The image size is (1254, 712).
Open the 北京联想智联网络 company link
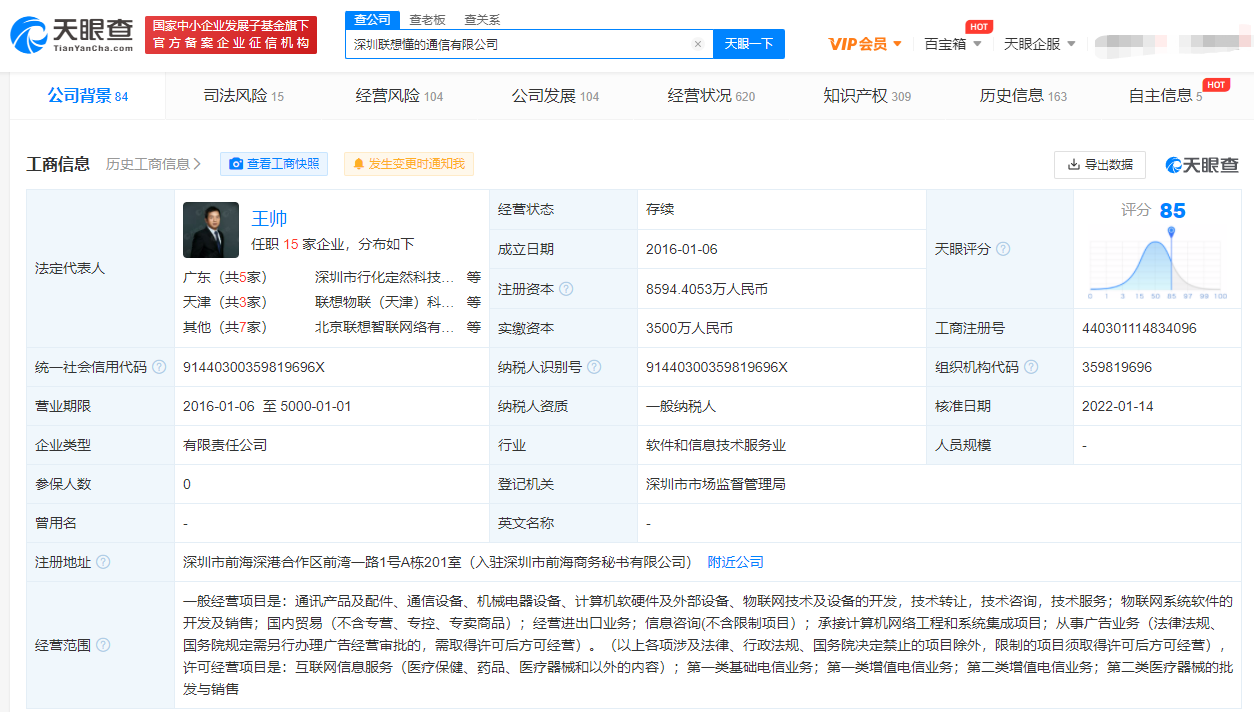coord(385,327)
